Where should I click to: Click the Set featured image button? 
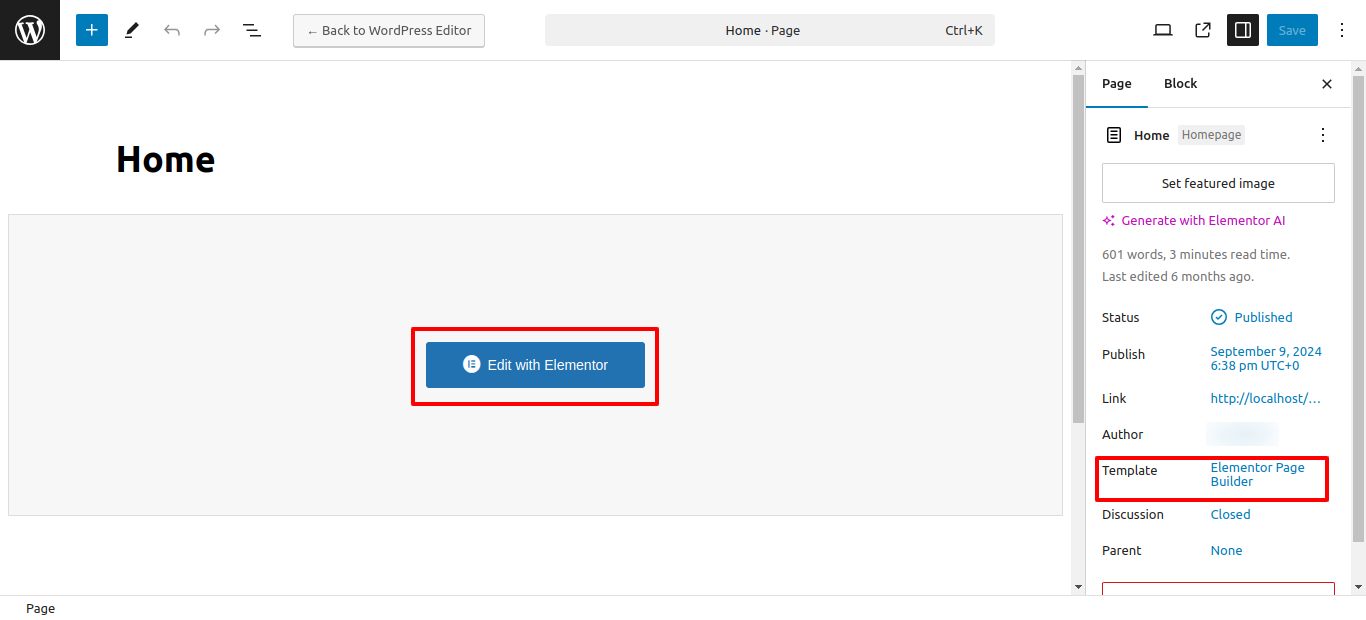coord(1218,183)
